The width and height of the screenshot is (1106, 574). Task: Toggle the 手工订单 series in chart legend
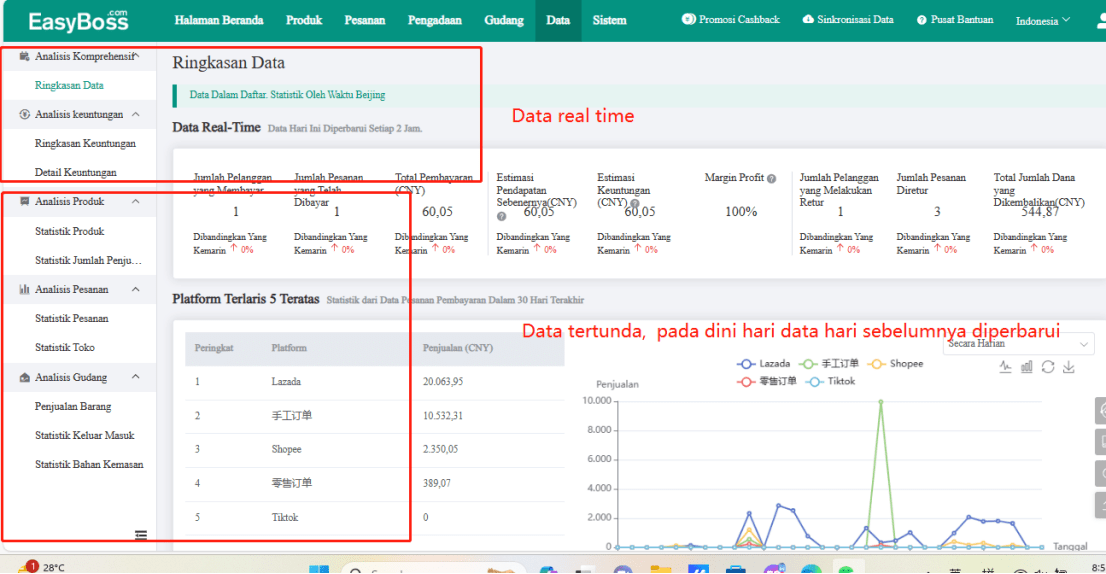pyautogui.click(x=829, y=364)
